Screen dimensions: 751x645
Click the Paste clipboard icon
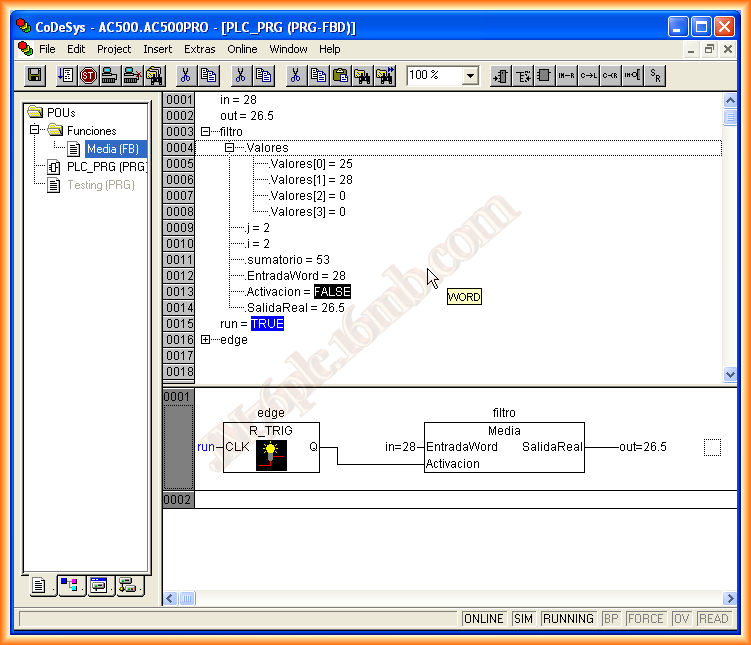340,75
